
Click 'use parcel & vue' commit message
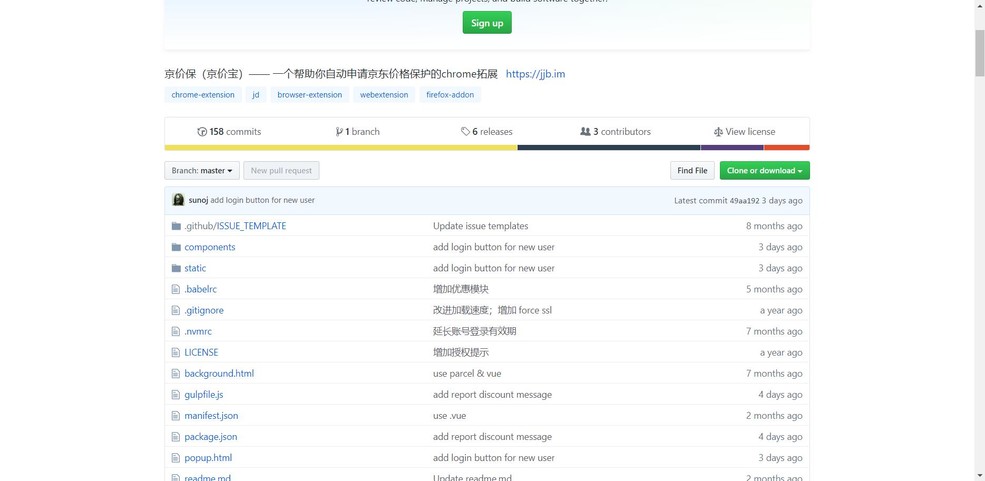coord(467,374)
